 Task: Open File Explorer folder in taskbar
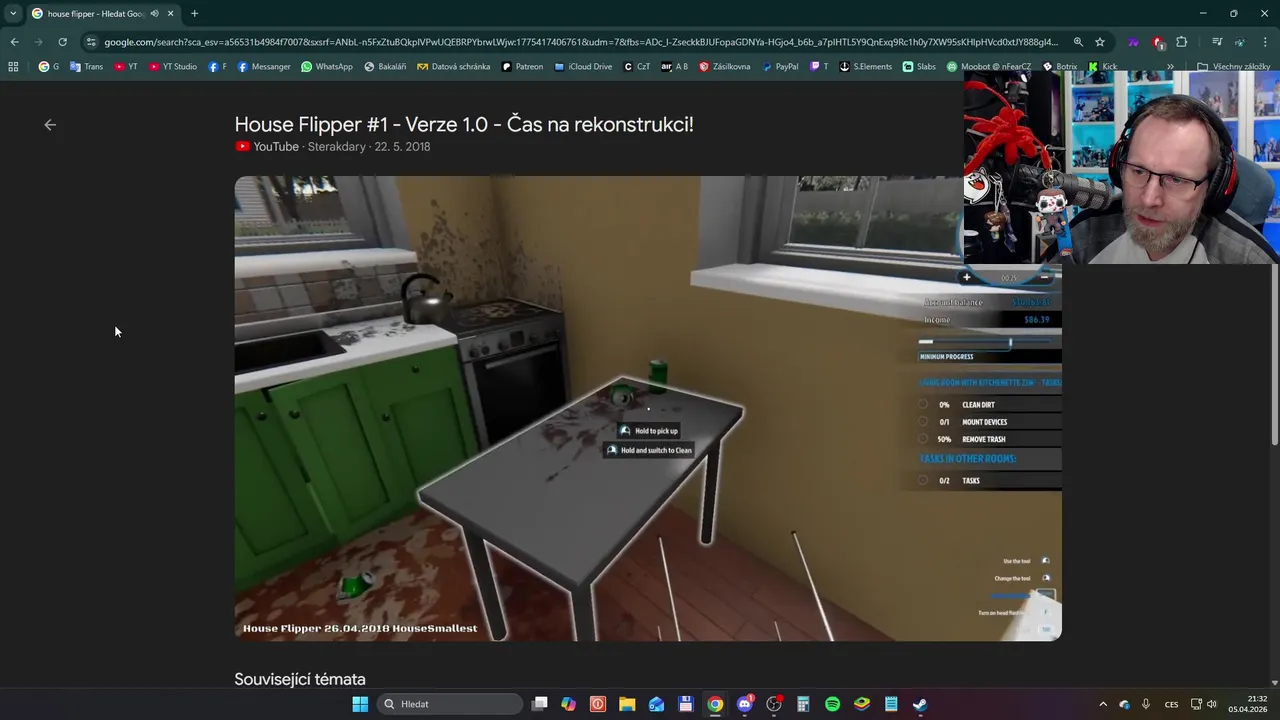coord(627,704)
